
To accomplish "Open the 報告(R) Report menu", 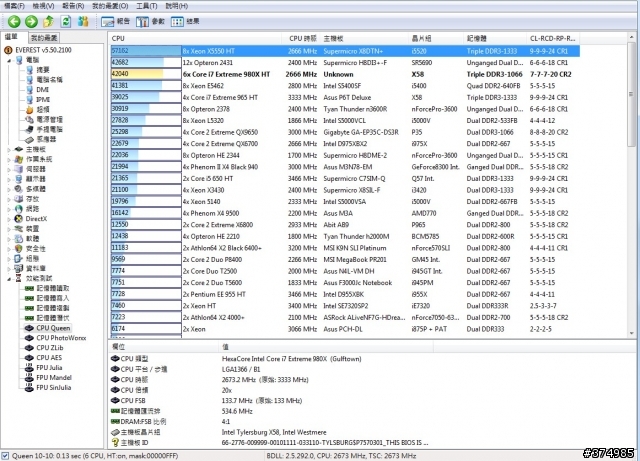I will point(73,6).
